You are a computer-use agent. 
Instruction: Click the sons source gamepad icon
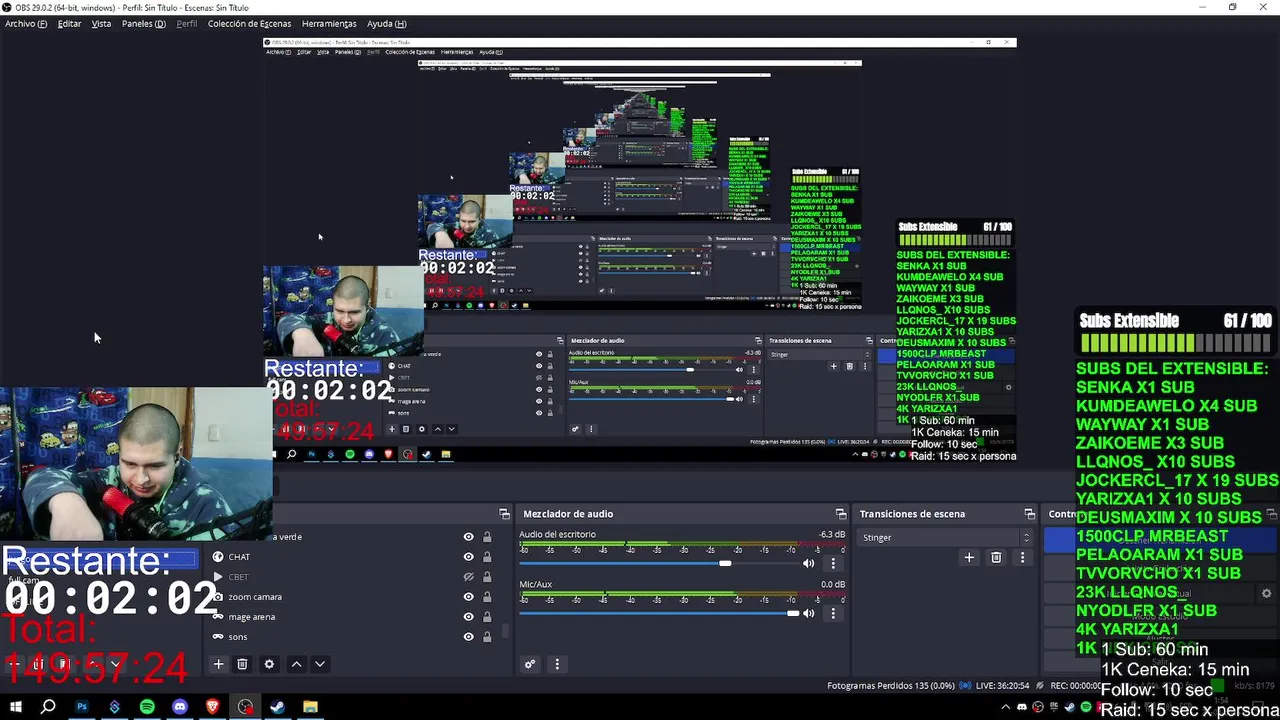click(218, 637)
